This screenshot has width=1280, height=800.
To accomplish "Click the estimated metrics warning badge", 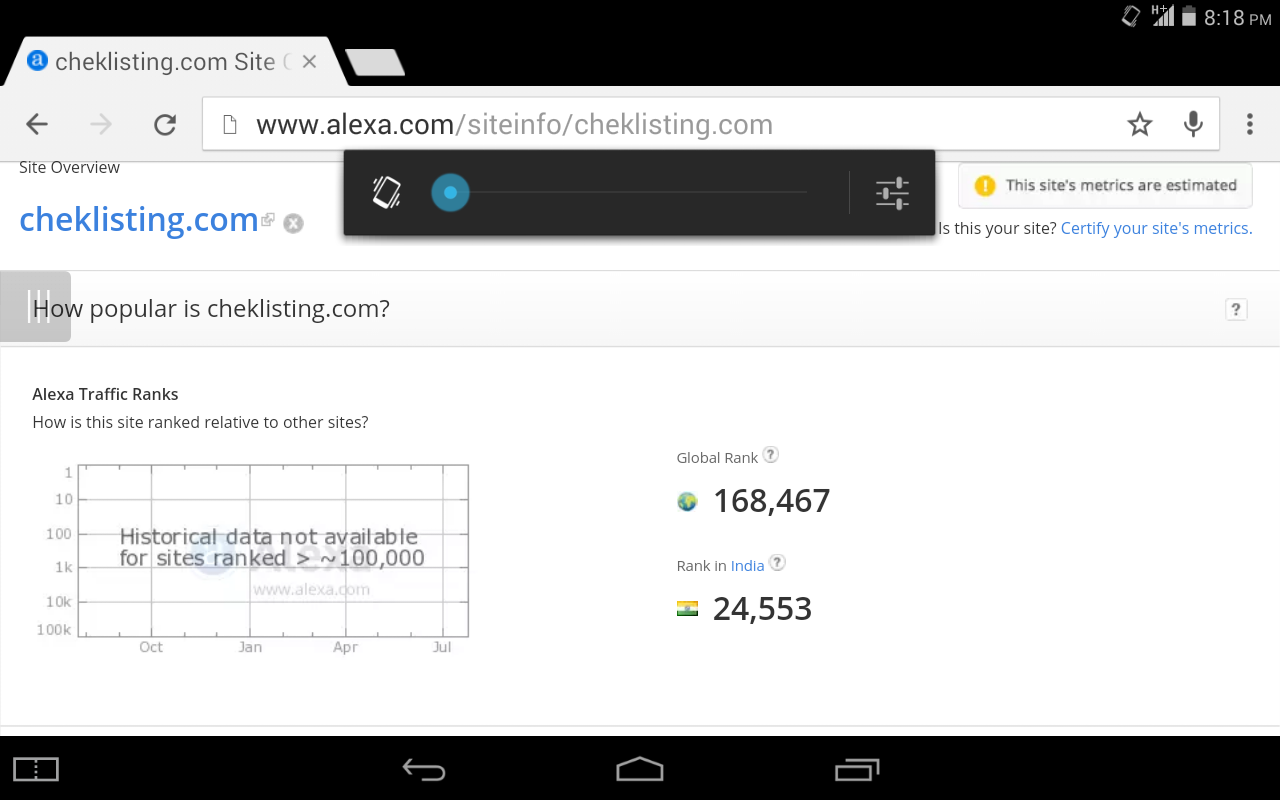I will tap(1105, 185).
